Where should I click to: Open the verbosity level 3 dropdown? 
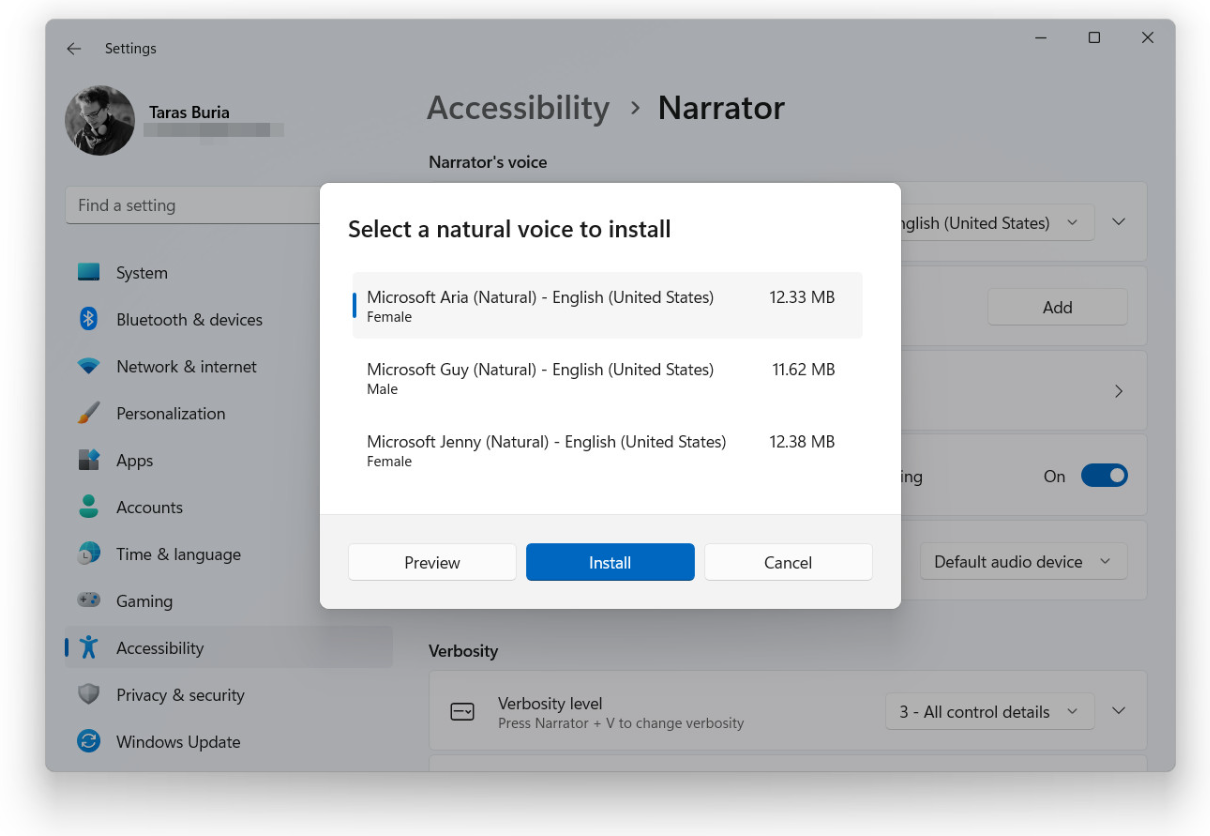point(988,712)
